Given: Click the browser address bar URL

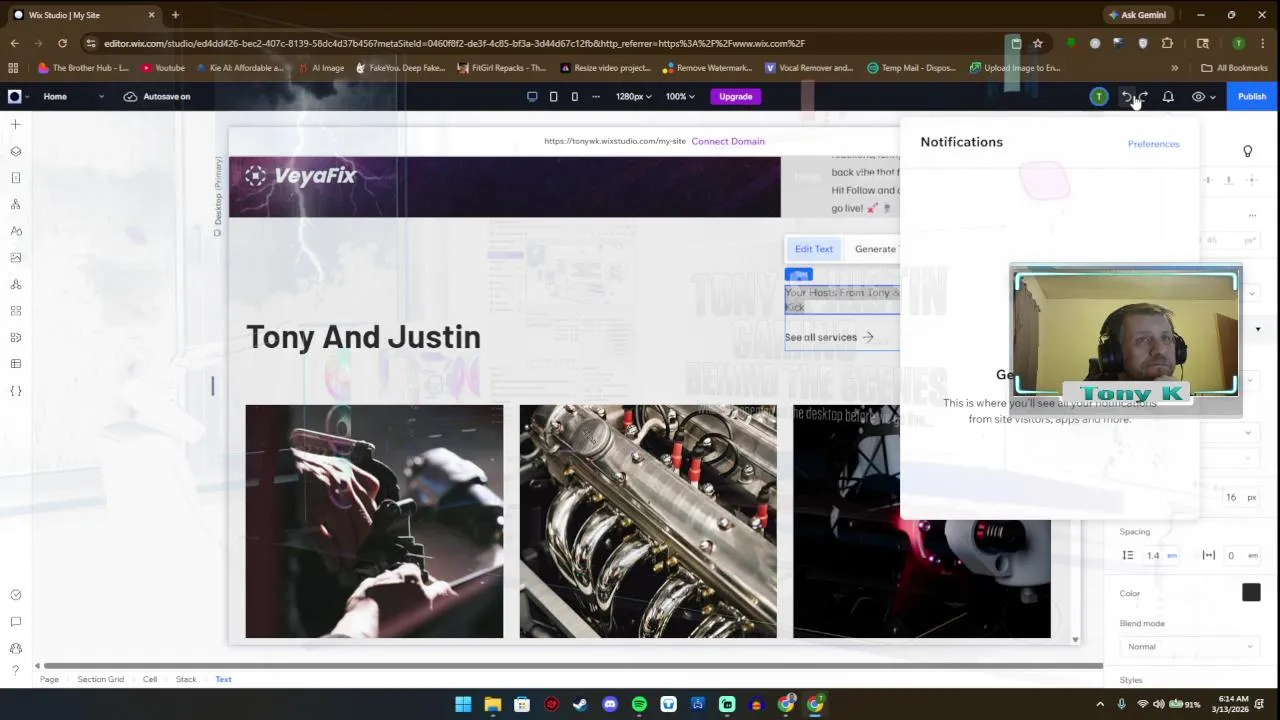Looking at the screenshot, I should [x=454, y=43].
